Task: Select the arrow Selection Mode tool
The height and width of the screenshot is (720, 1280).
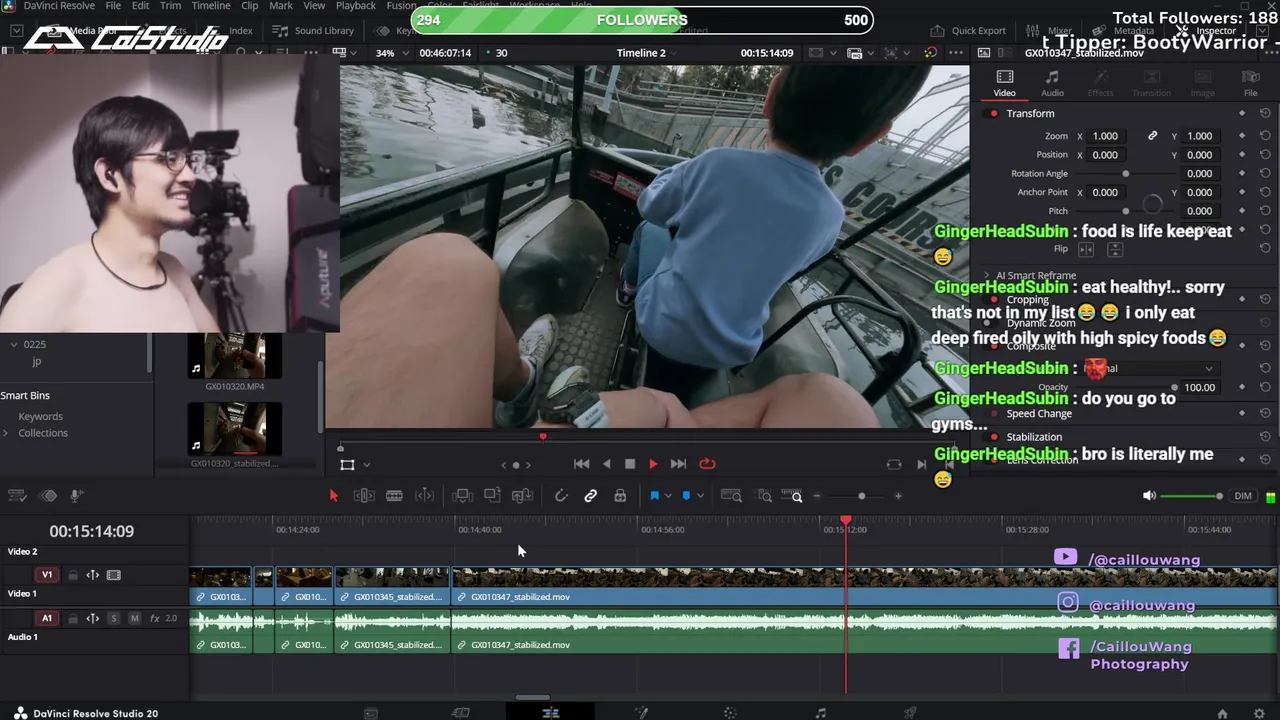Action: point(334,496)
